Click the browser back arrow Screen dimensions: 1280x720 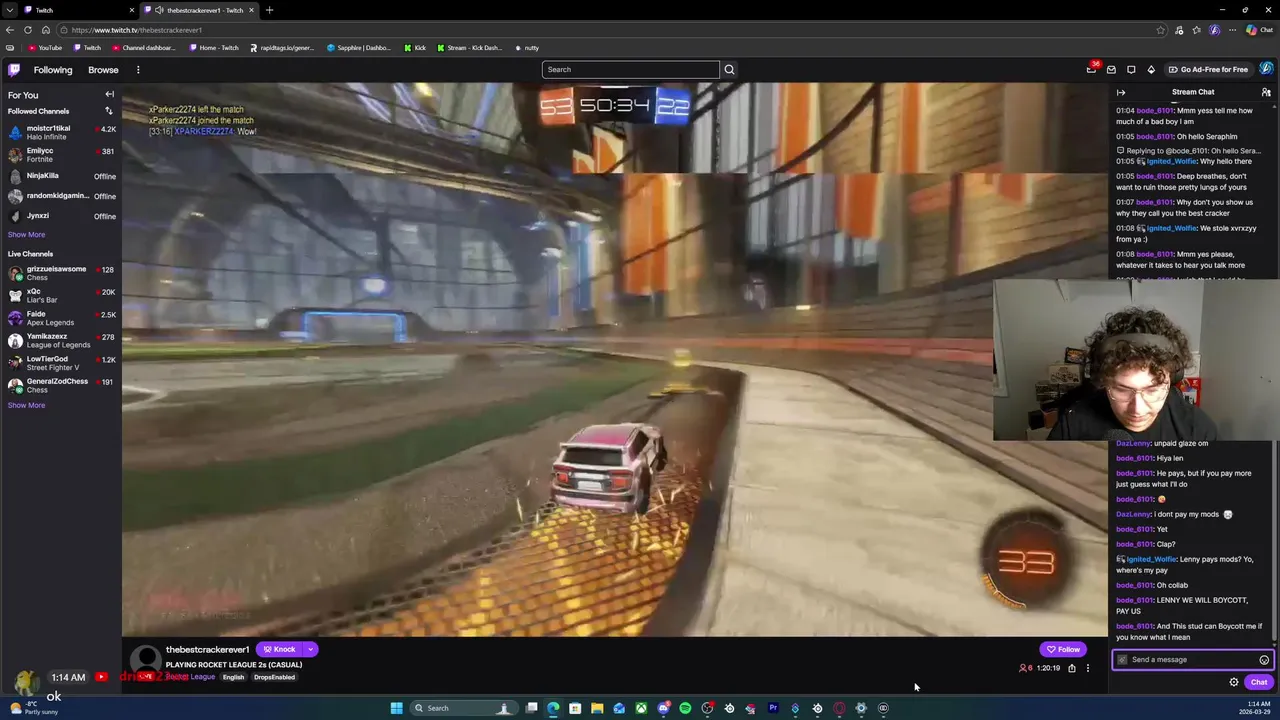pos(10,30)
